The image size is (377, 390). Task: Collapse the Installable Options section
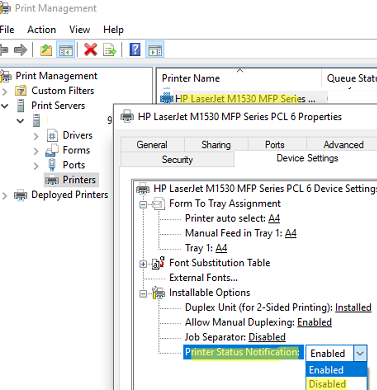coord(143,294)
